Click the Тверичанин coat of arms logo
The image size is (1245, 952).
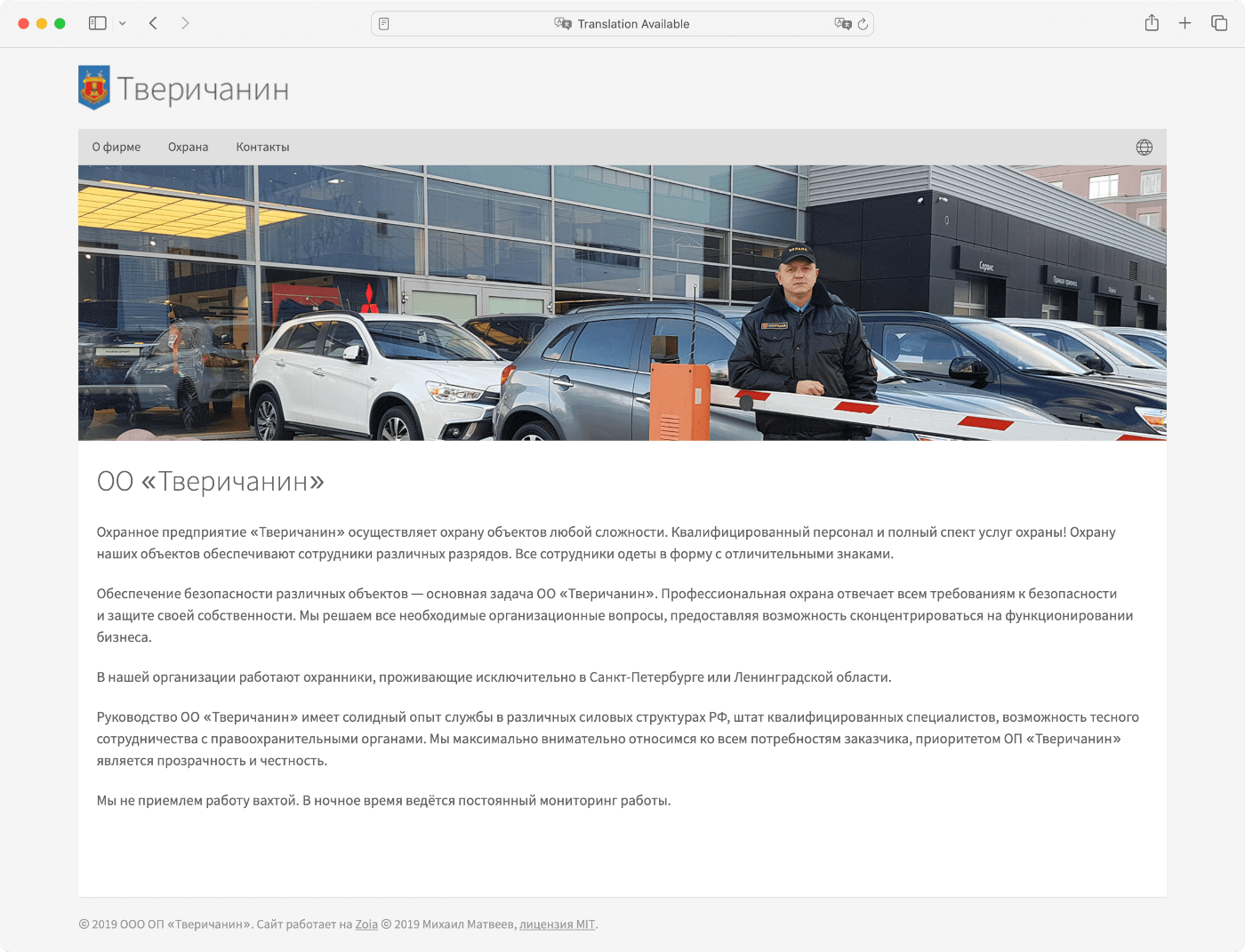tap(94, 88)
